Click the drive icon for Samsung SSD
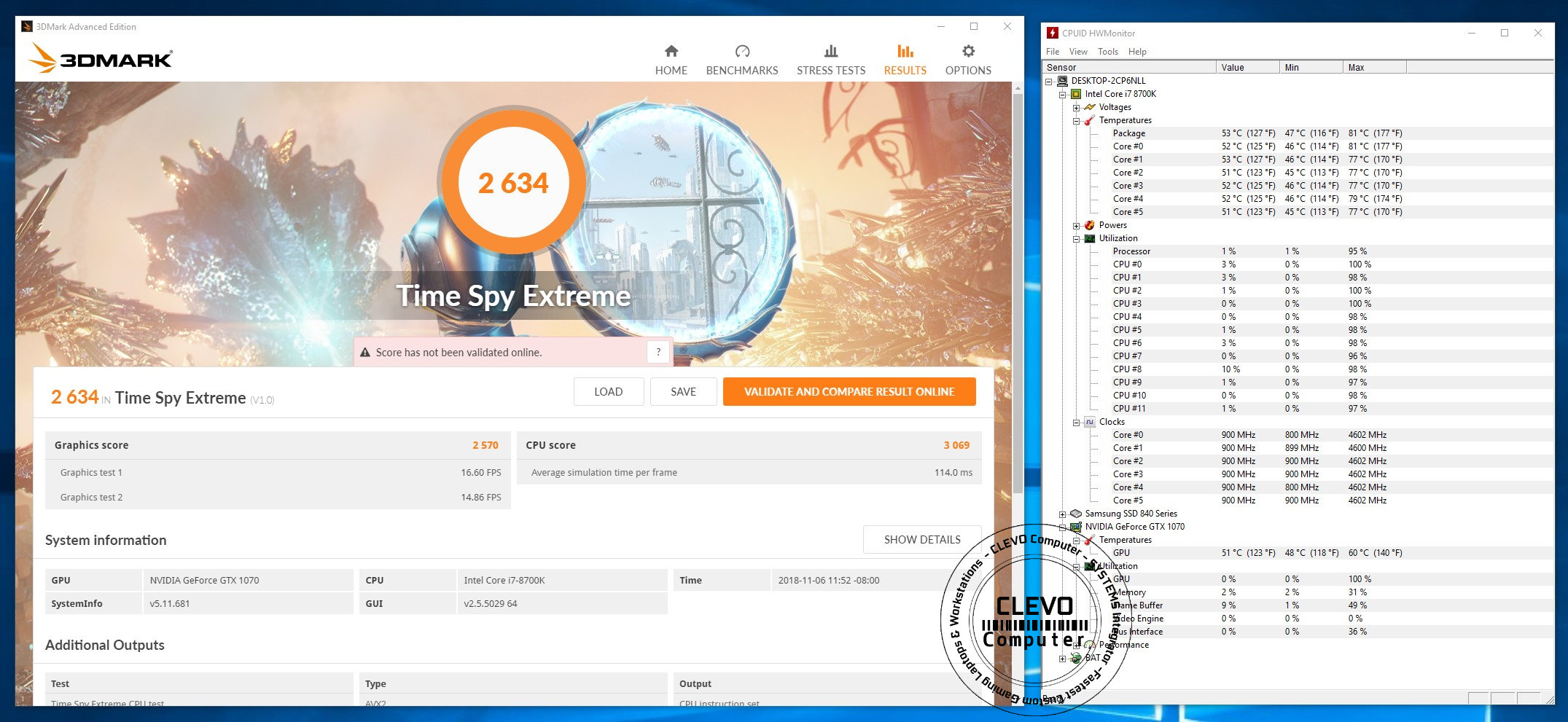 1076,514
